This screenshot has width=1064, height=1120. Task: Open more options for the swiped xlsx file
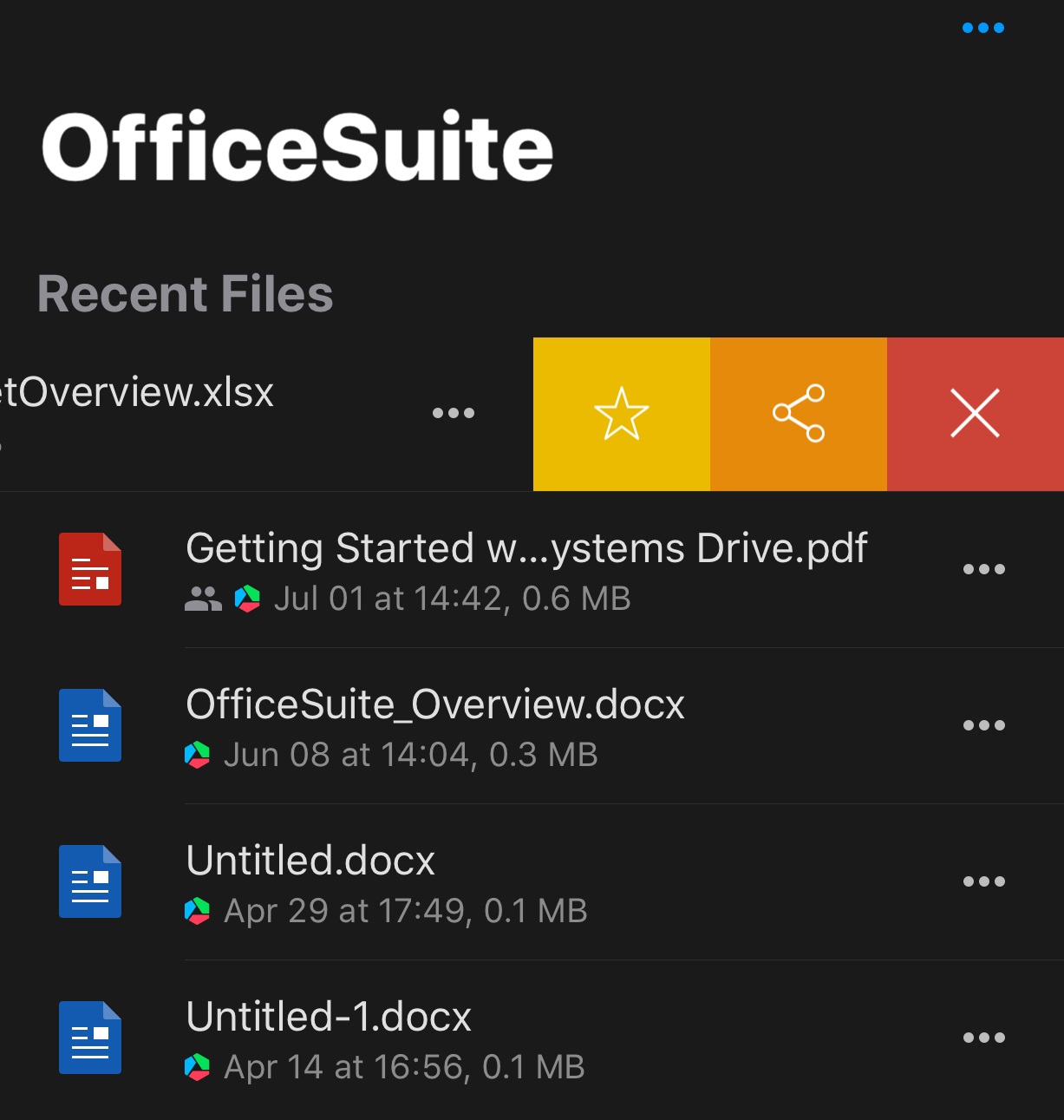click(454, 413)
